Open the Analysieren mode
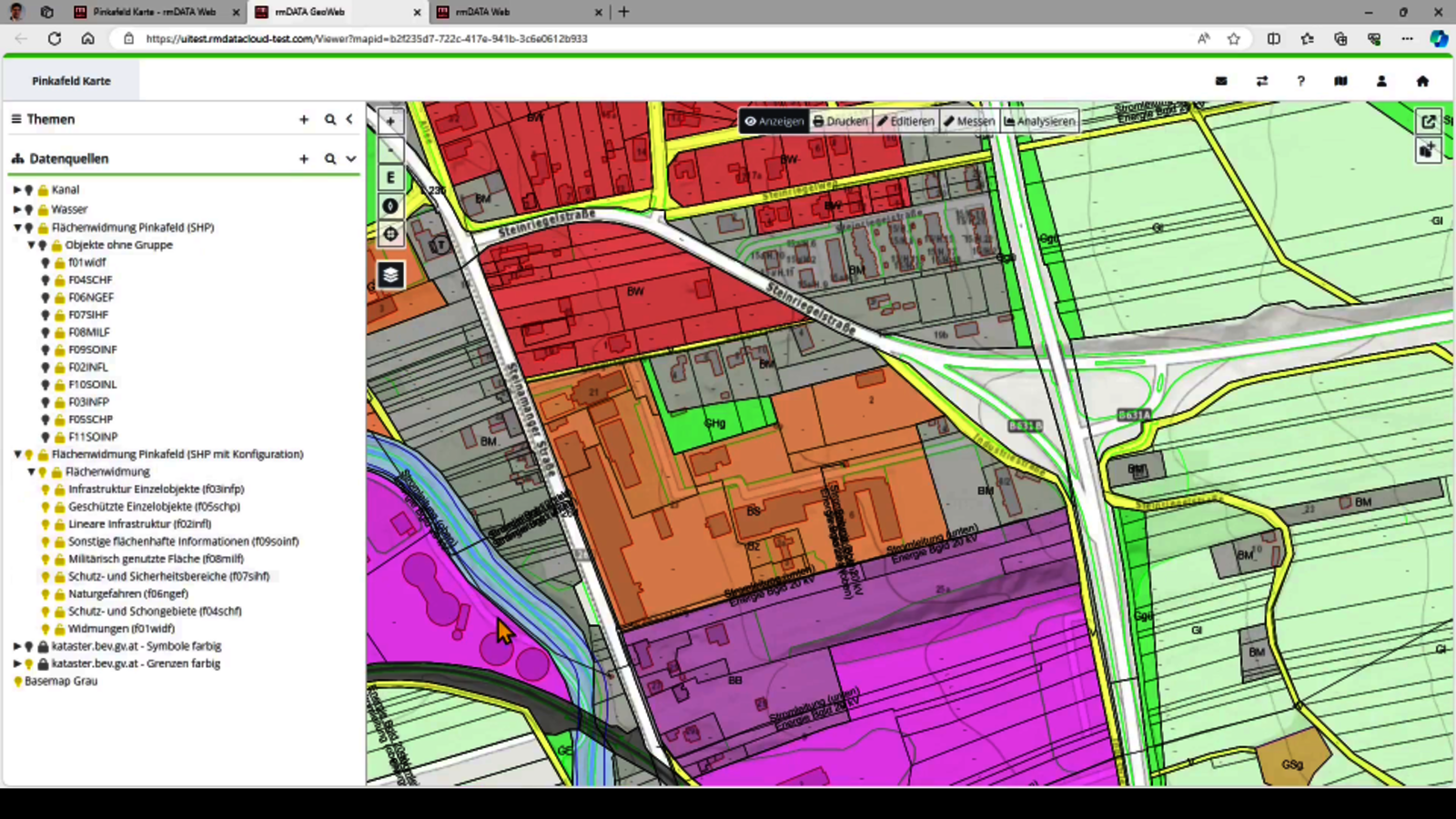This screenshot has width=1456, height=819. click(x=1039, y=121)
